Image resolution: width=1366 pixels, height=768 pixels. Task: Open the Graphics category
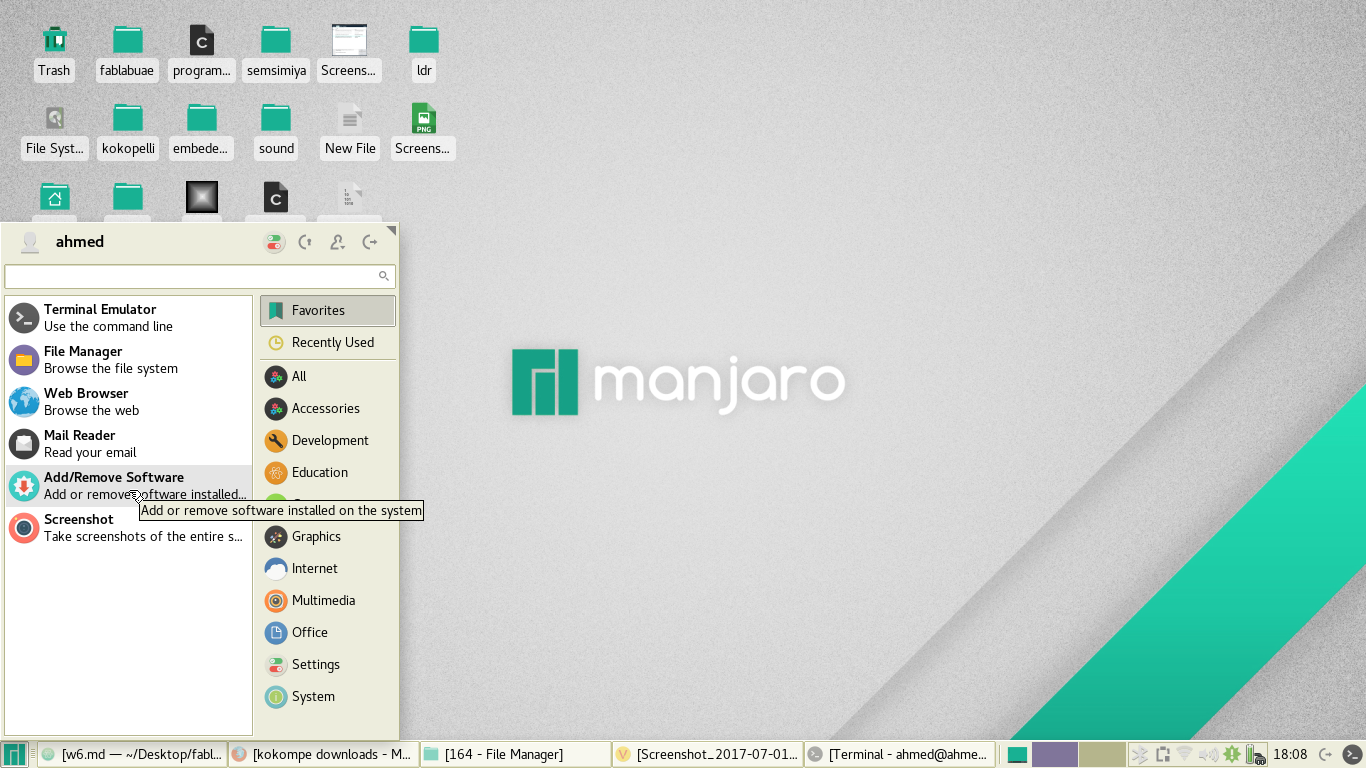(328, 537)
